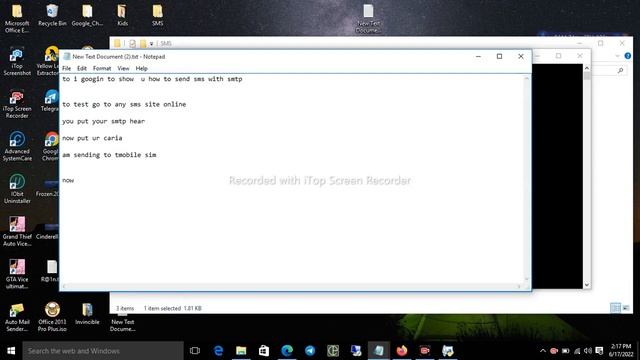Open the volume control tray icon

(588, 351)
